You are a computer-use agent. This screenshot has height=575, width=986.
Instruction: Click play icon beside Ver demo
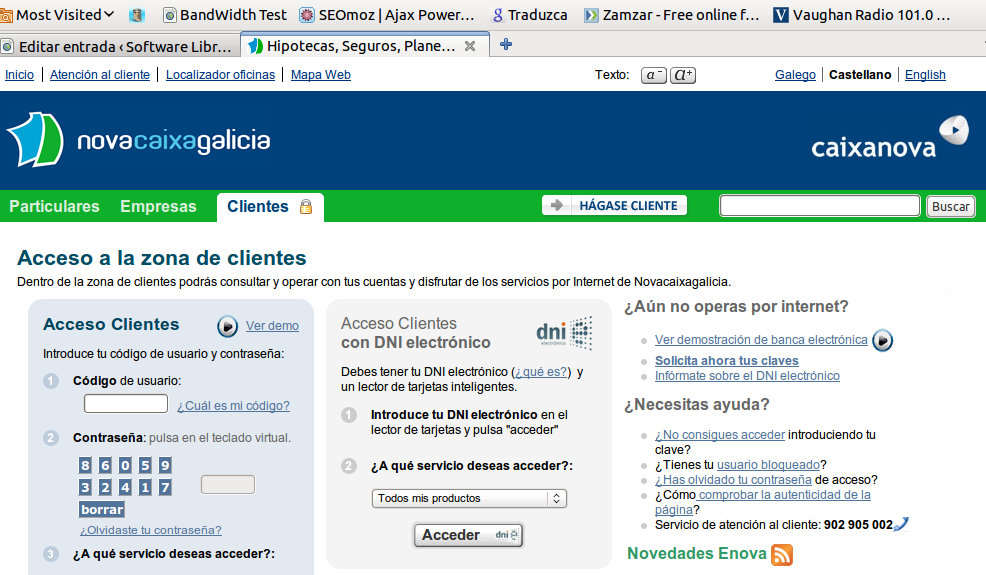[228, 326]
